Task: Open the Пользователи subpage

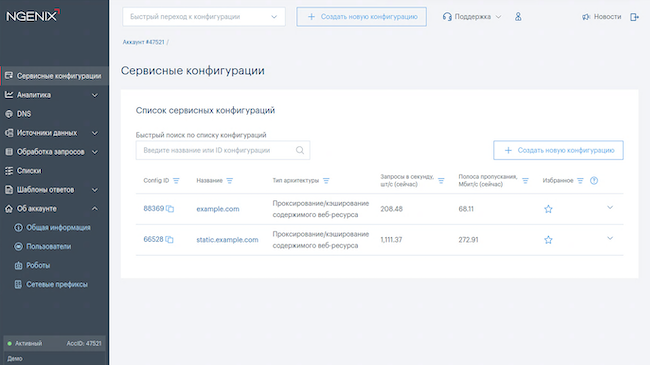Action: click(x=49, y=246)
